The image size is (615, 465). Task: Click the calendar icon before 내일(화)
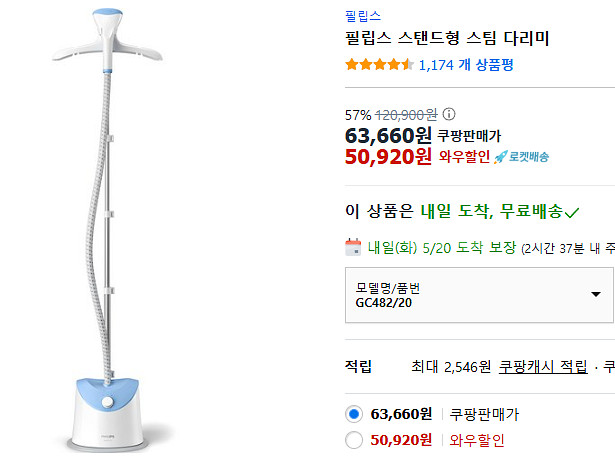[x=352, y=247]
